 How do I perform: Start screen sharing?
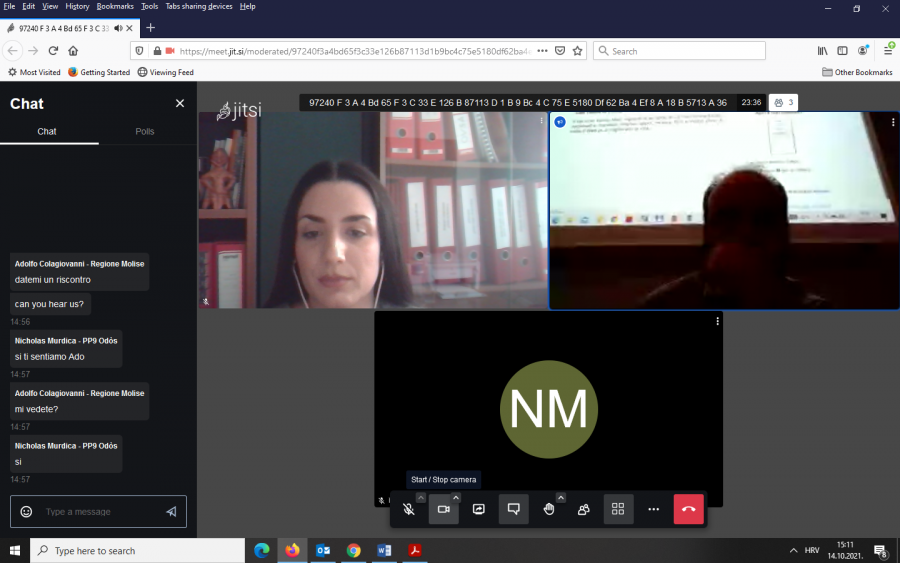point(479,509)
